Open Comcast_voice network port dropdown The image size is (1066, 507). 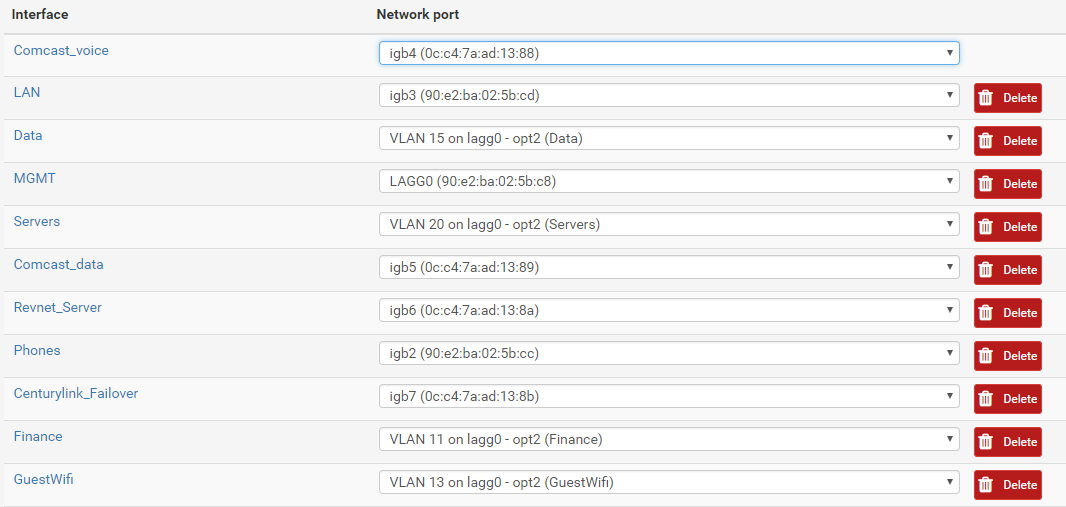(669, 53)
